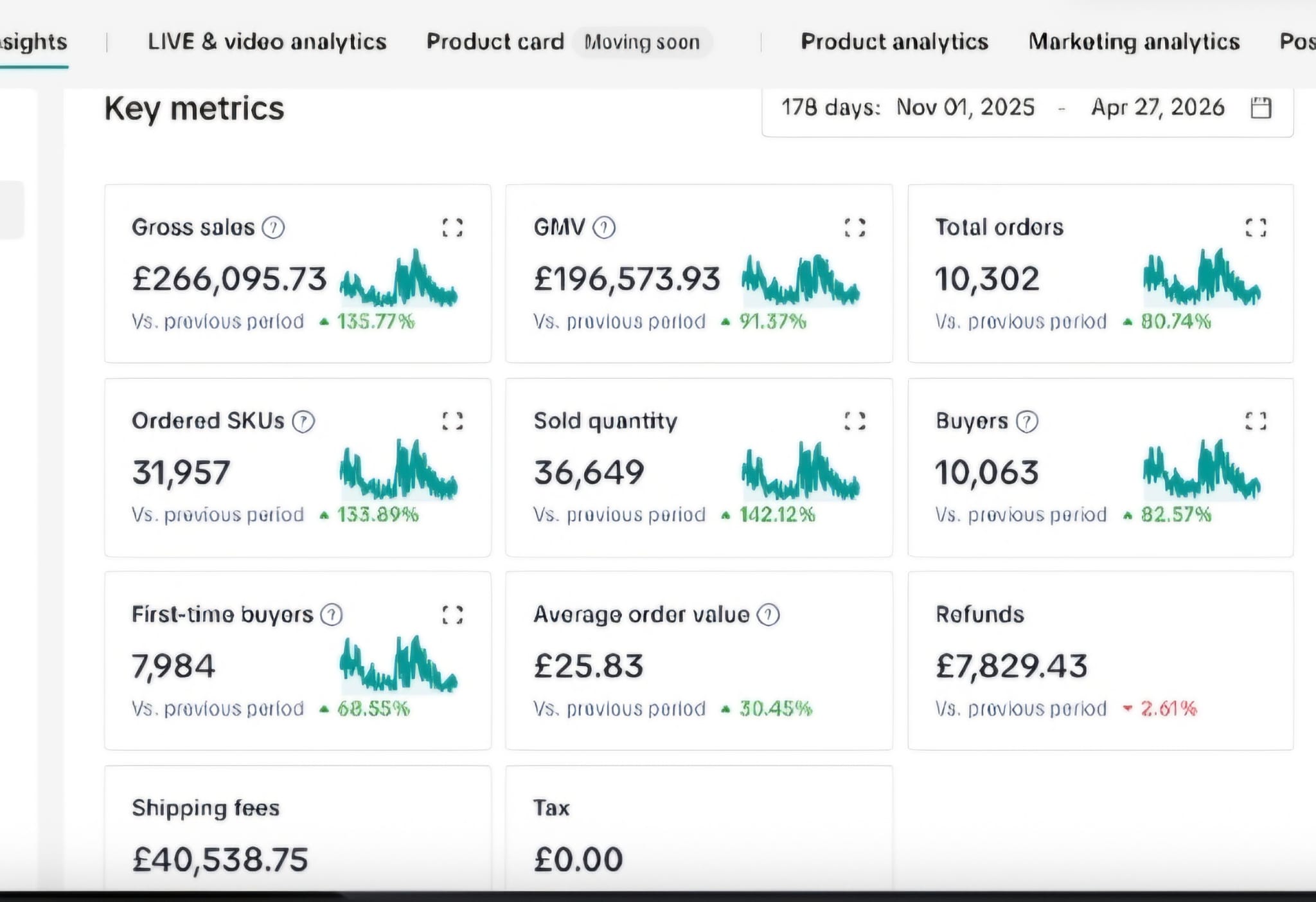Click the 10,302 total orders value
Image resolution: width=1316 pixels, height=902 pixels.
(987, 279)
